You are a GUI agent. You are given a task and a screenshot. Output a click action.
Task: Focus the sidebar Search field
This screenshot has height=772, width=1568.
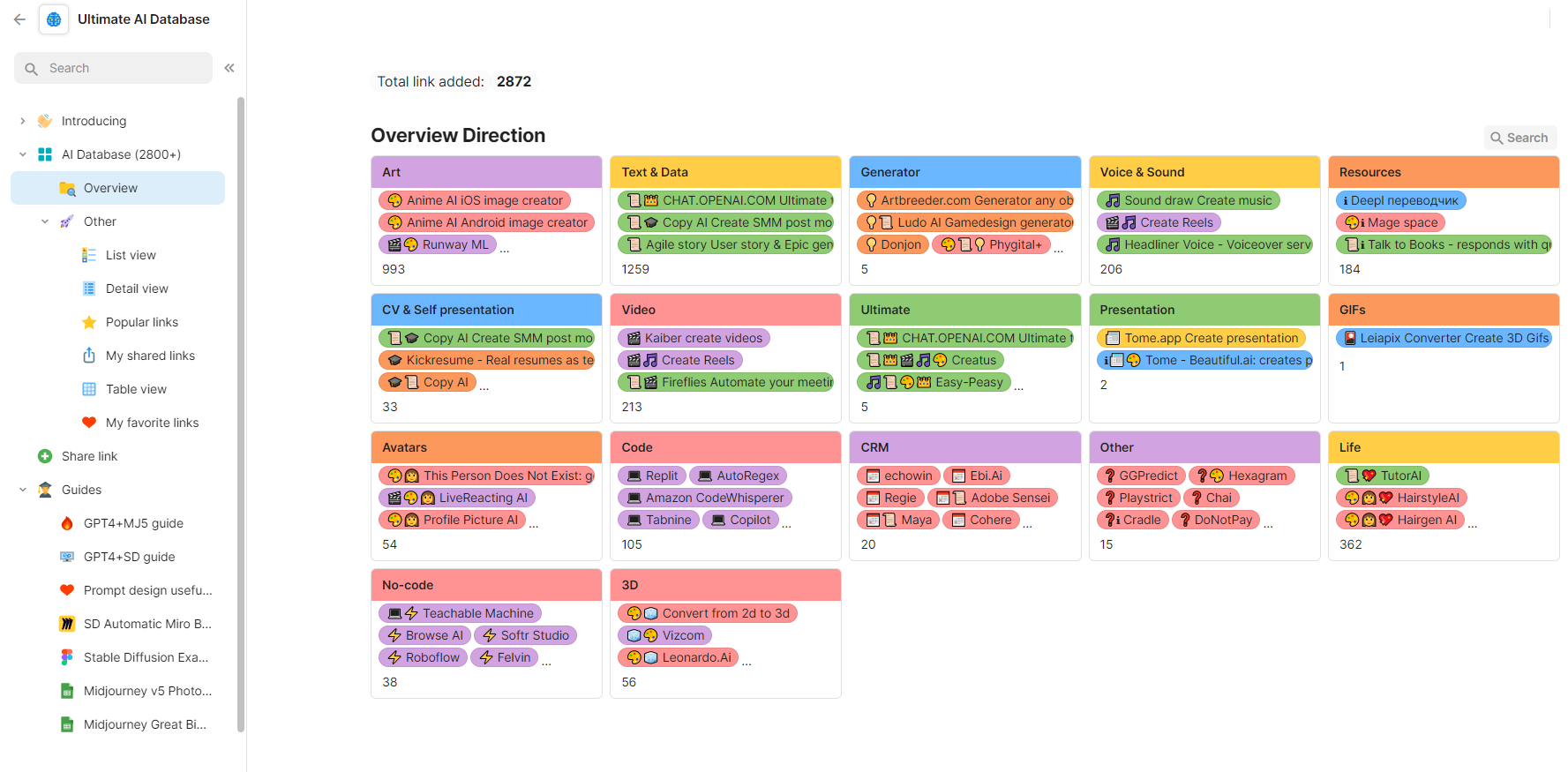[x=113, y=68]
